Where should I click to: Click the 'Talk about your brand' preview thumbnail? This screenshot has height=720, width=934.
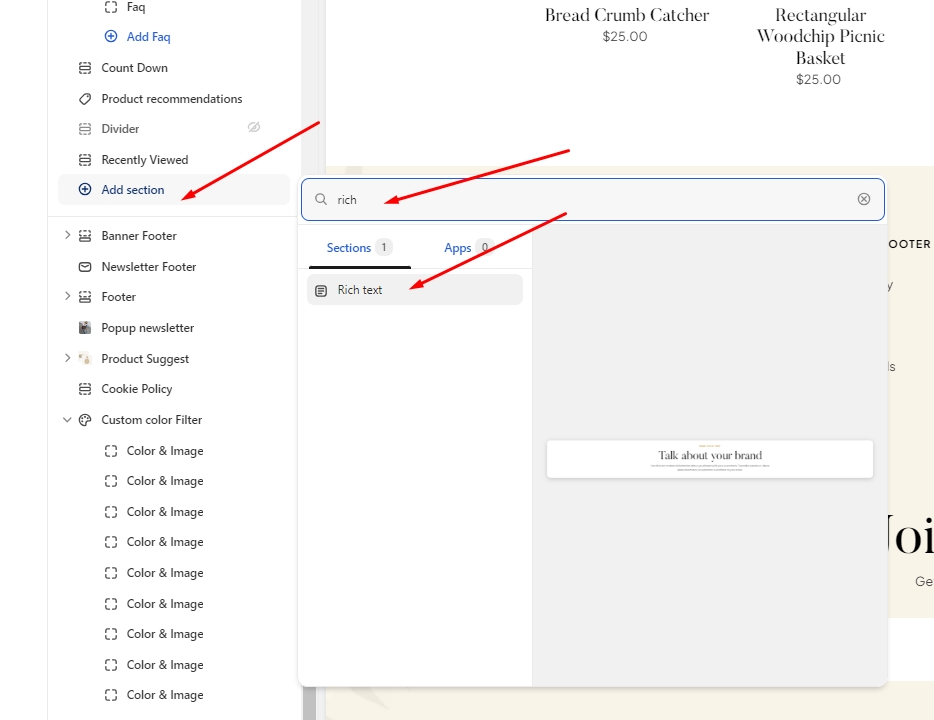click(709, 459)
